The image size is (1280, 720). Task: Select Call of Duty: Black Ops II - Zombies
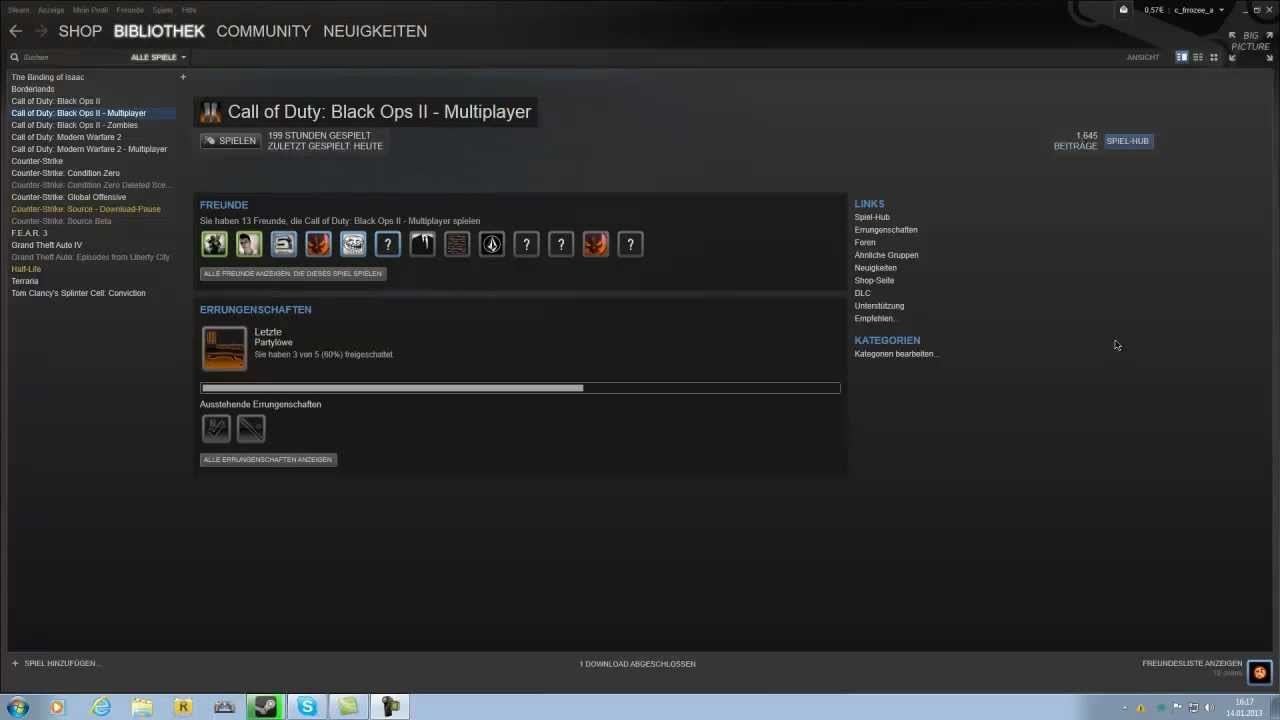[74, 125]
